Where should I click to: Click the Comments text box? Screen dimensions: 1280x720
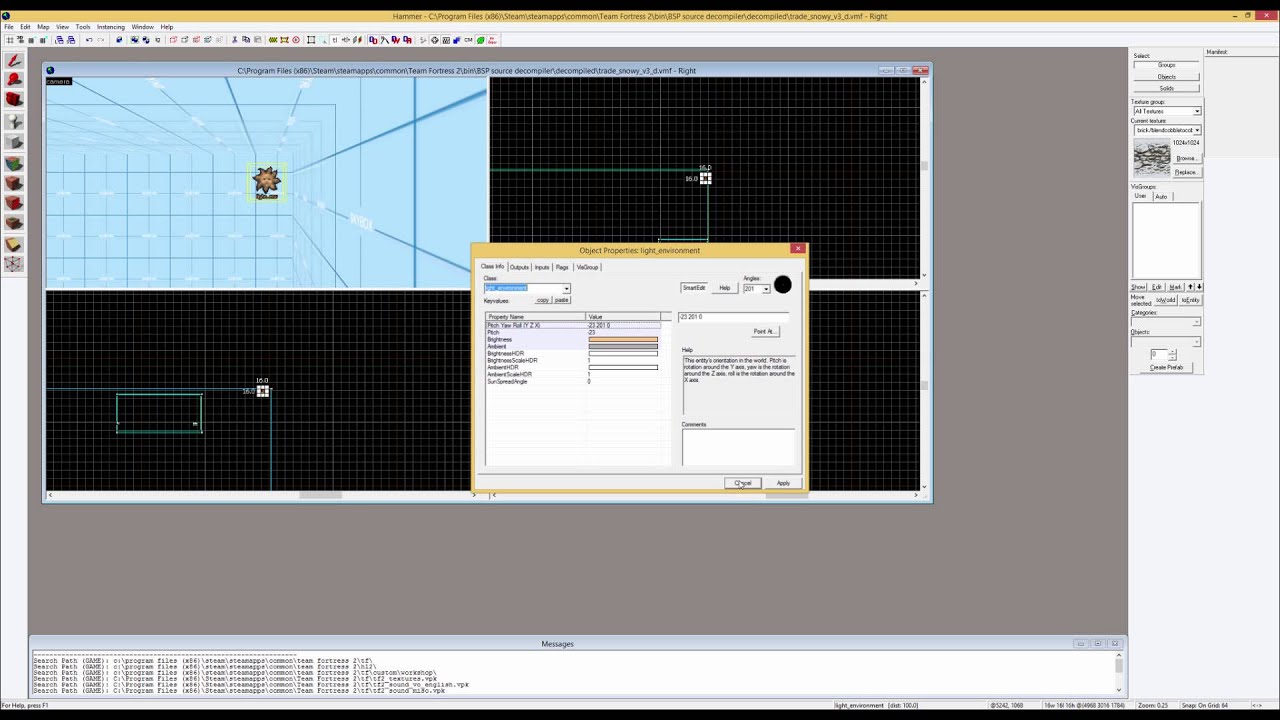click(x=738, y=447)
